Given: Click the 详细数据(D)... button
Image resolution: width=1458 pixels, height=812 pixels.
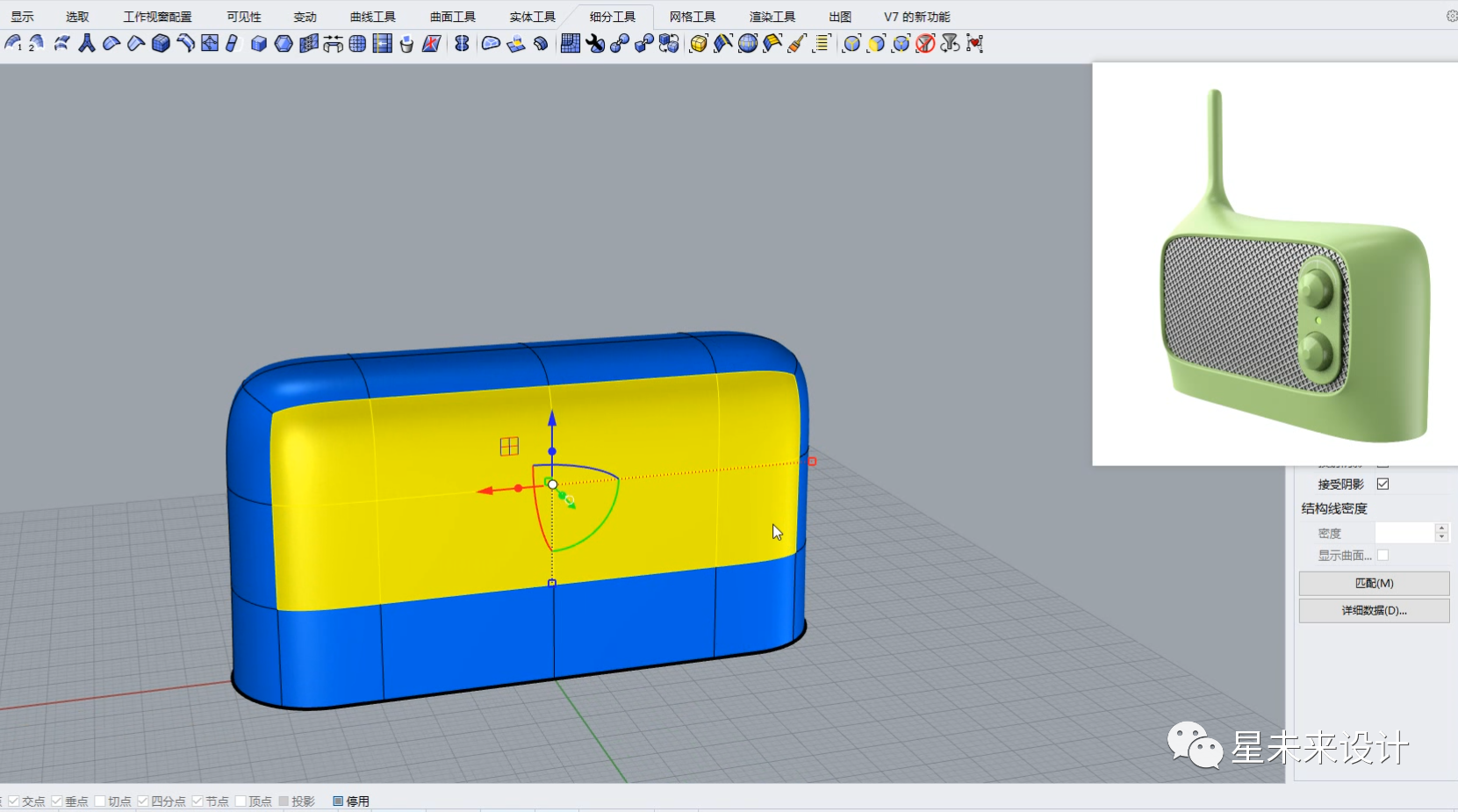Looking at the screenshot, I should (x=1375, y=611).
